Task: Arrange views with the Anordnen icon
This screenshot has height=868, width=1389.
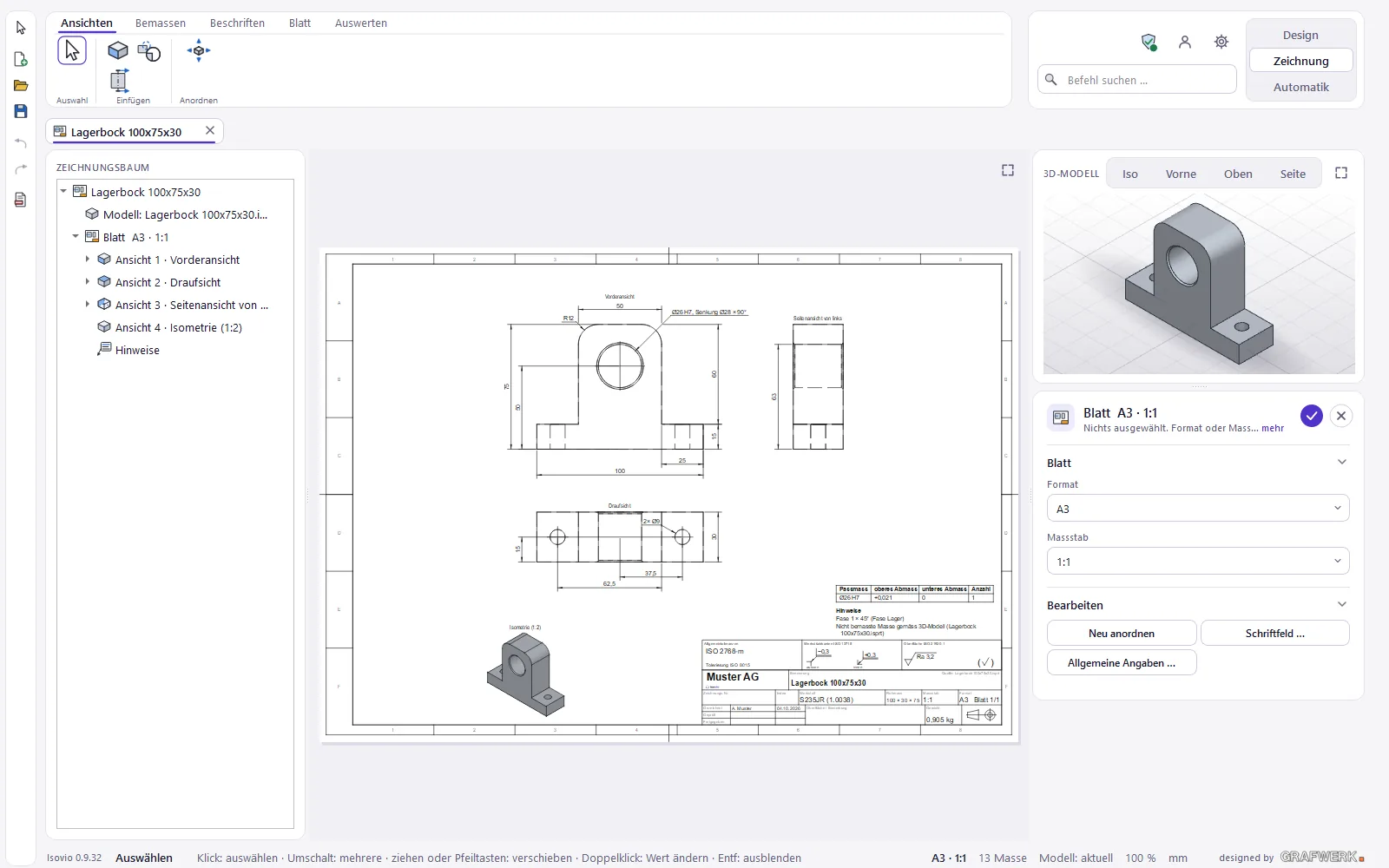Action: (199, 50)
